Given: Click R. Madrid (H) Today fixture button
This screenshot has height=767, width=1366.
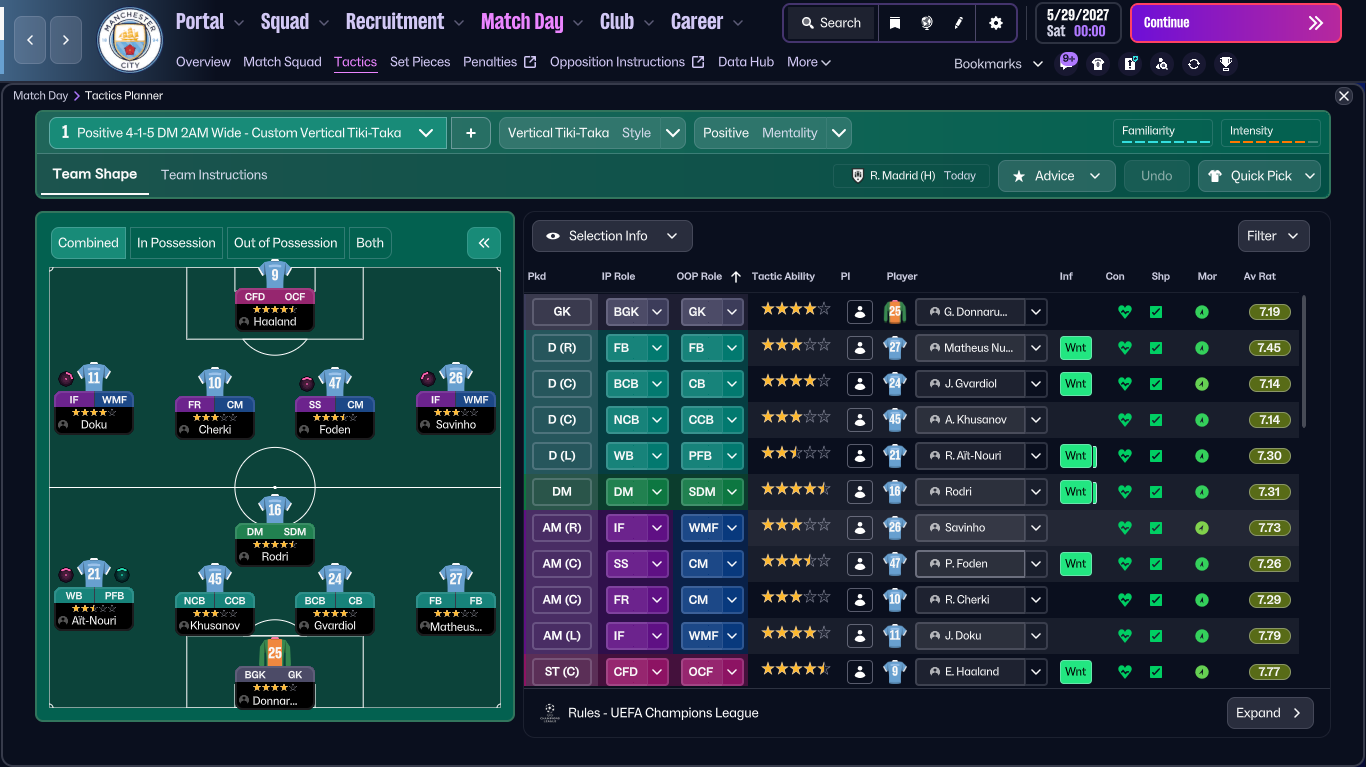Looking at the screenshot, I should tap(911, 176).
